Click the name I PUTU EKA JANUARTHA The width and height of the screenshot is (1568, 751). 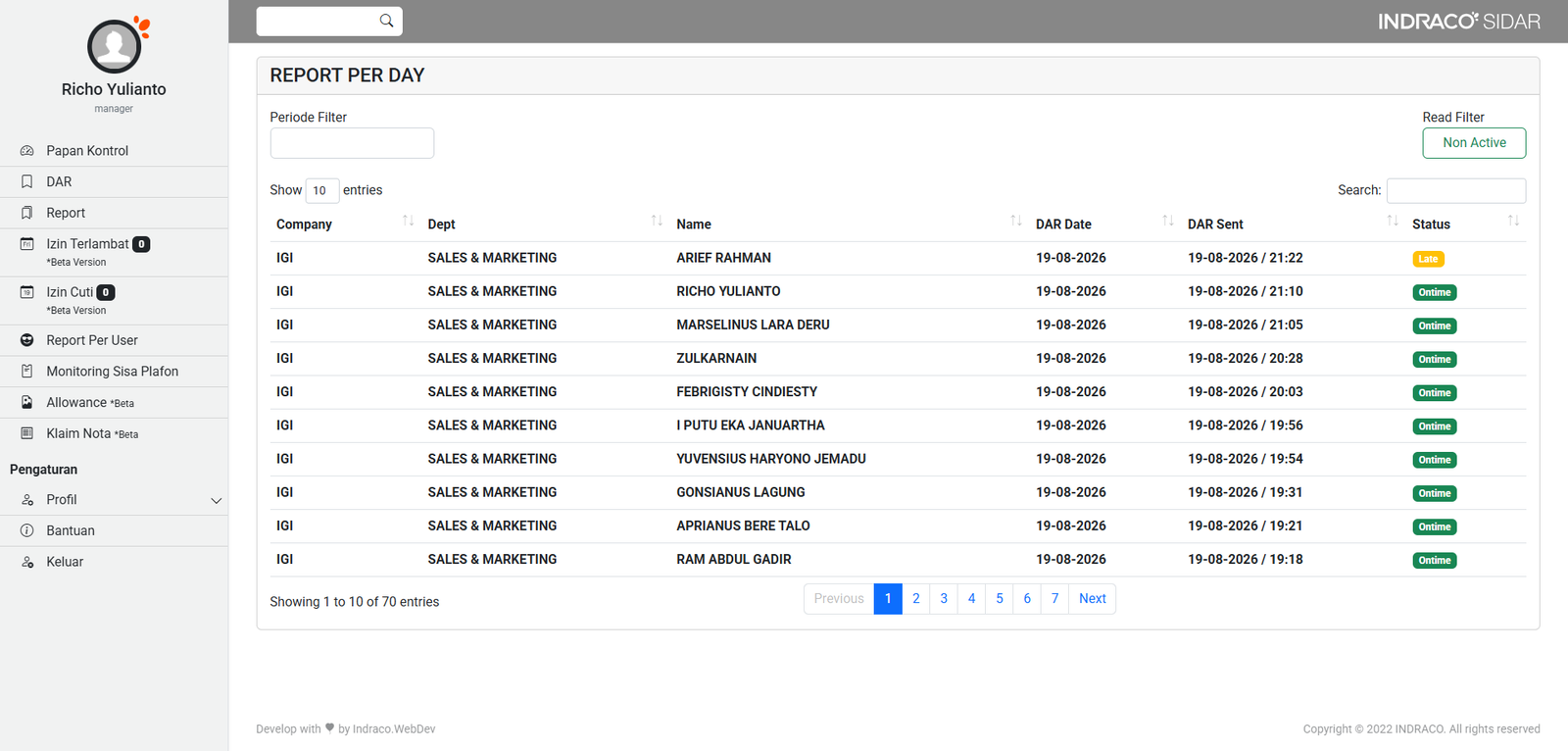click(x=751, y=426)
